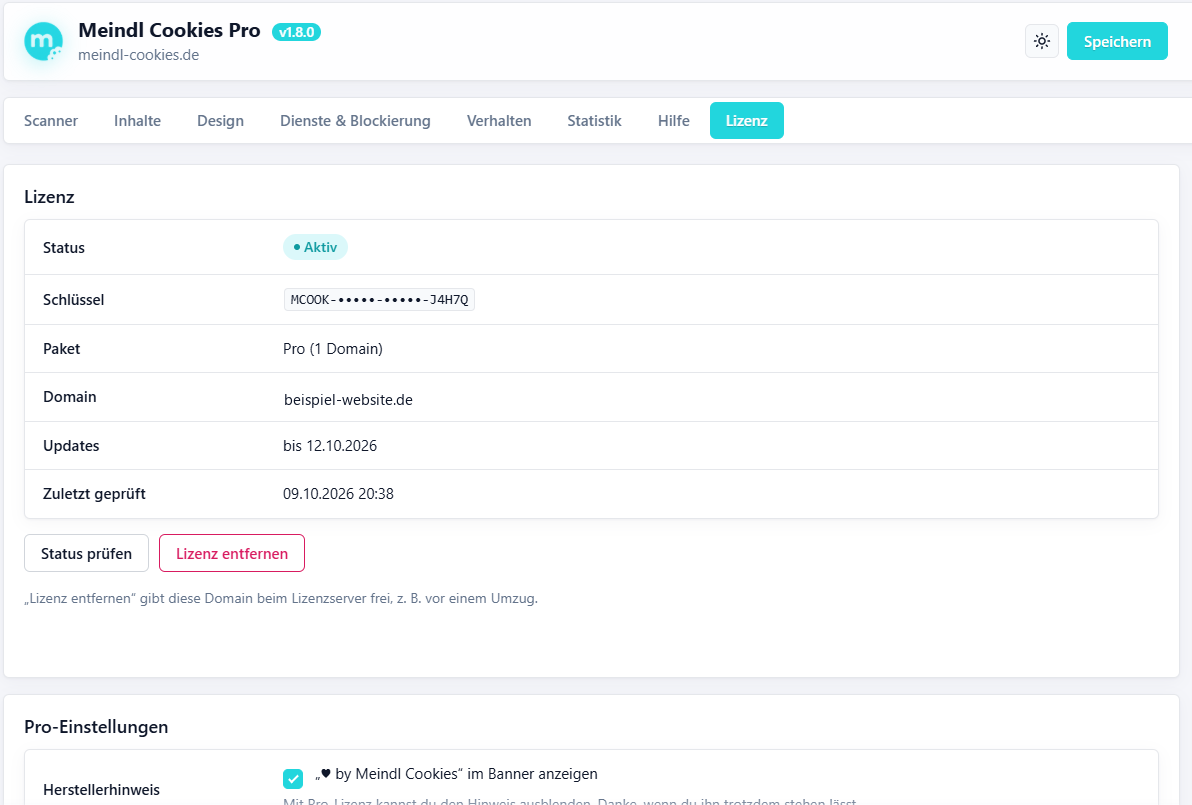Click the Aktiv status badge
This screenshot has width=1192, height=805.
315,247
